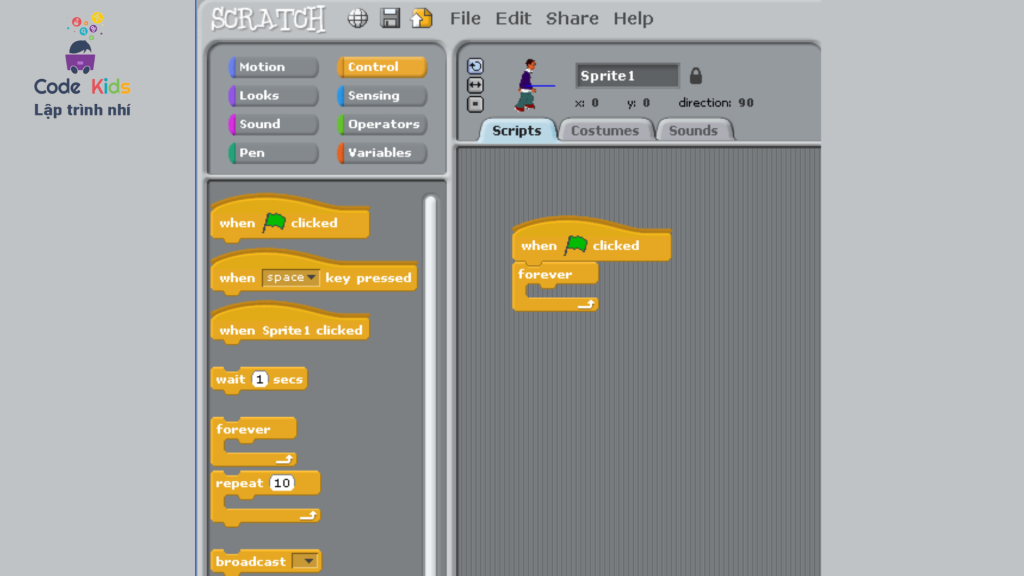Open the Share menu
The height and width of the screenshot is (576, 1024).
pos(572,18)
